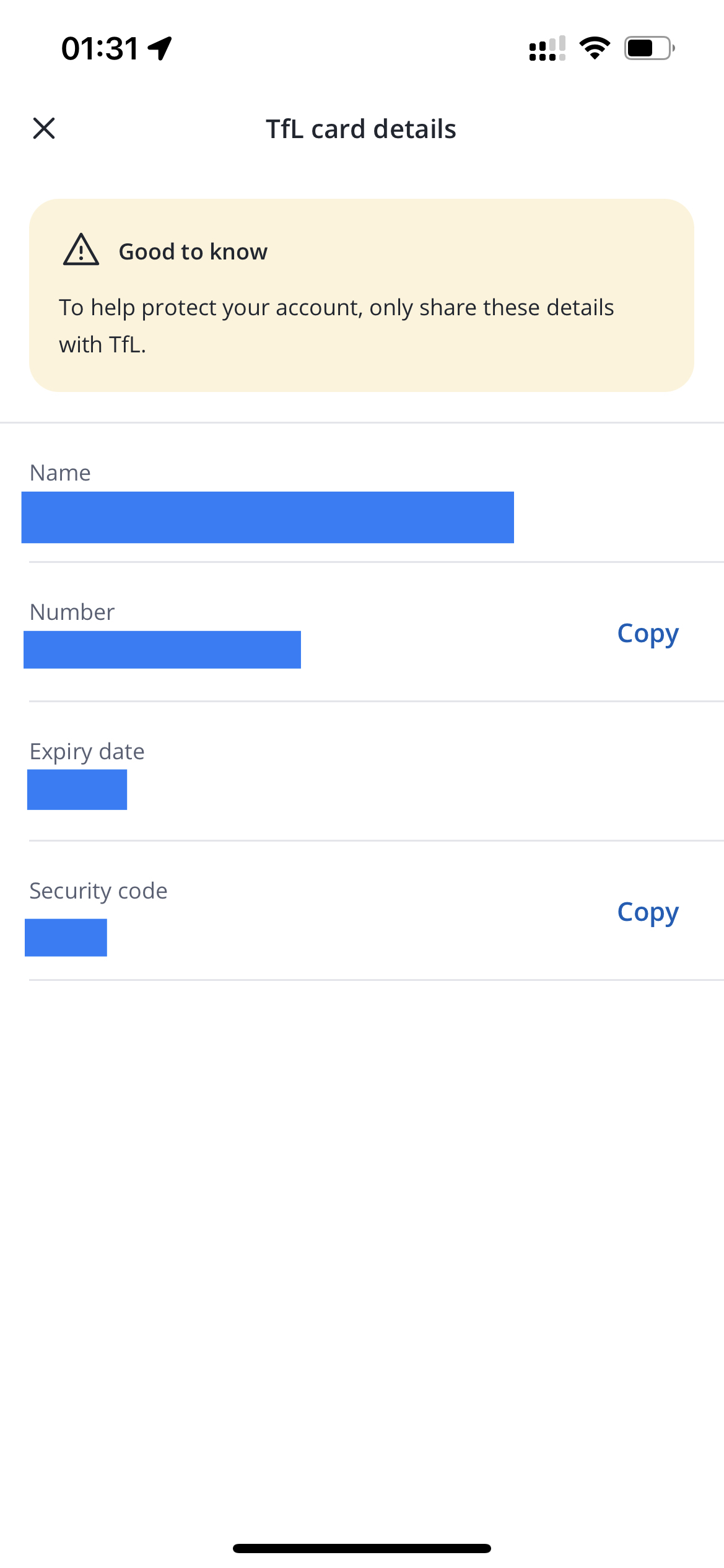The image size is (724, 1568).
Task: Copy the security code
Action: point(648,913)
